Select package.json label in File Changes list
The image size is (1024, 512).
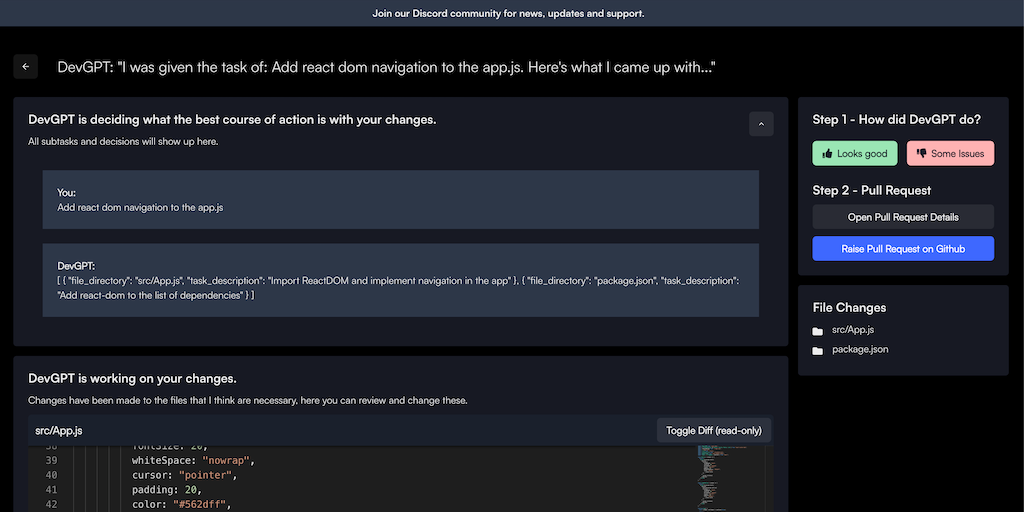pos(860,349)
